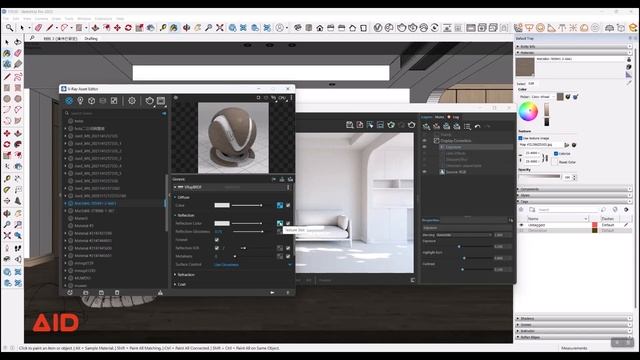
Task: Click the Opacity slider in Materials tray
Action: (x=540, y=177)
